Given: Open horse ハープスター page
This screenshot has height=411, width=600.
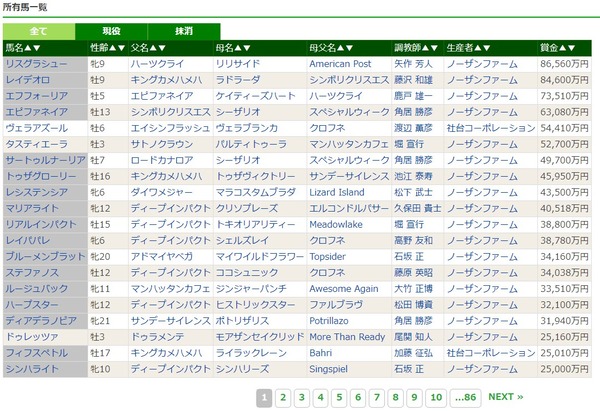Looking at the screenshot, I should pos(32,305).
